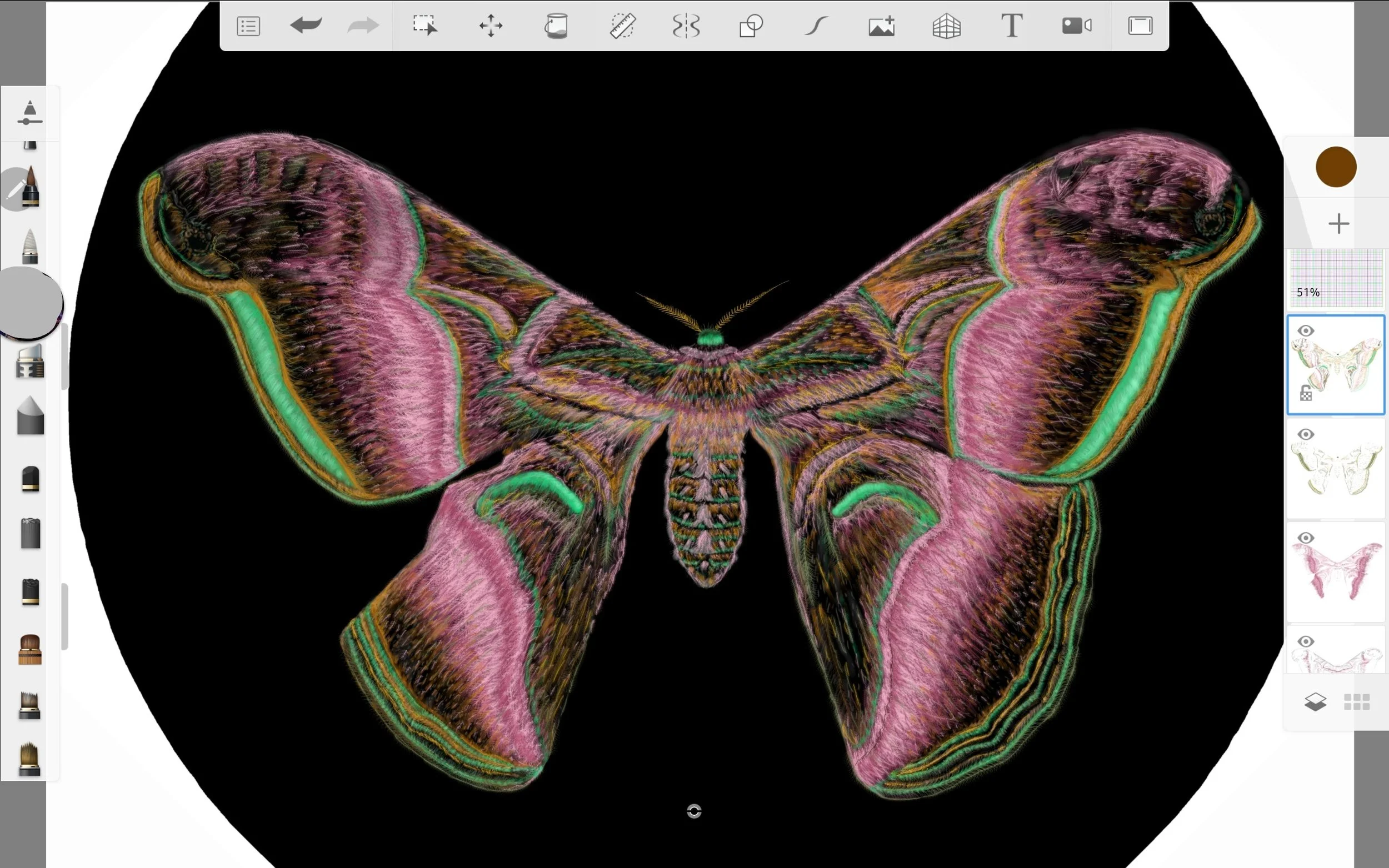
Task: Open the Draw Styles shapes tool
Action: pyautogui.click(x=751, y=26)
